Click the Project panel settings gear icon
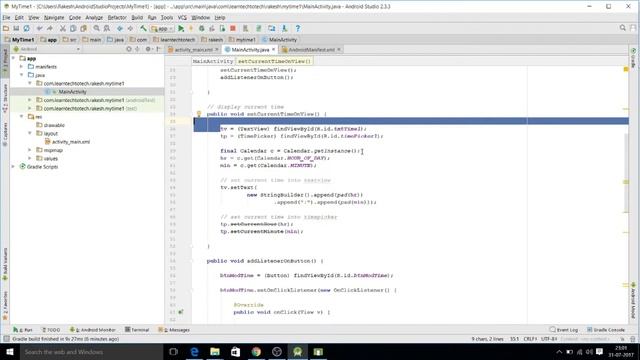The width and height of the screenshot is (640, 360). pos(148,49)
